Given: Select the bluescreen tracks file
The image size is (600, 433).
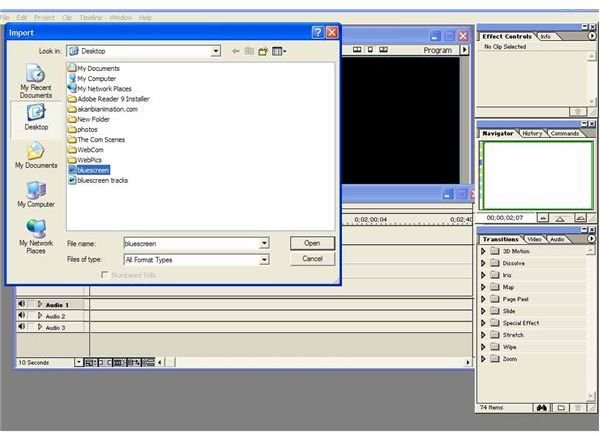Looking at the screenshot, I should (102, 180).
